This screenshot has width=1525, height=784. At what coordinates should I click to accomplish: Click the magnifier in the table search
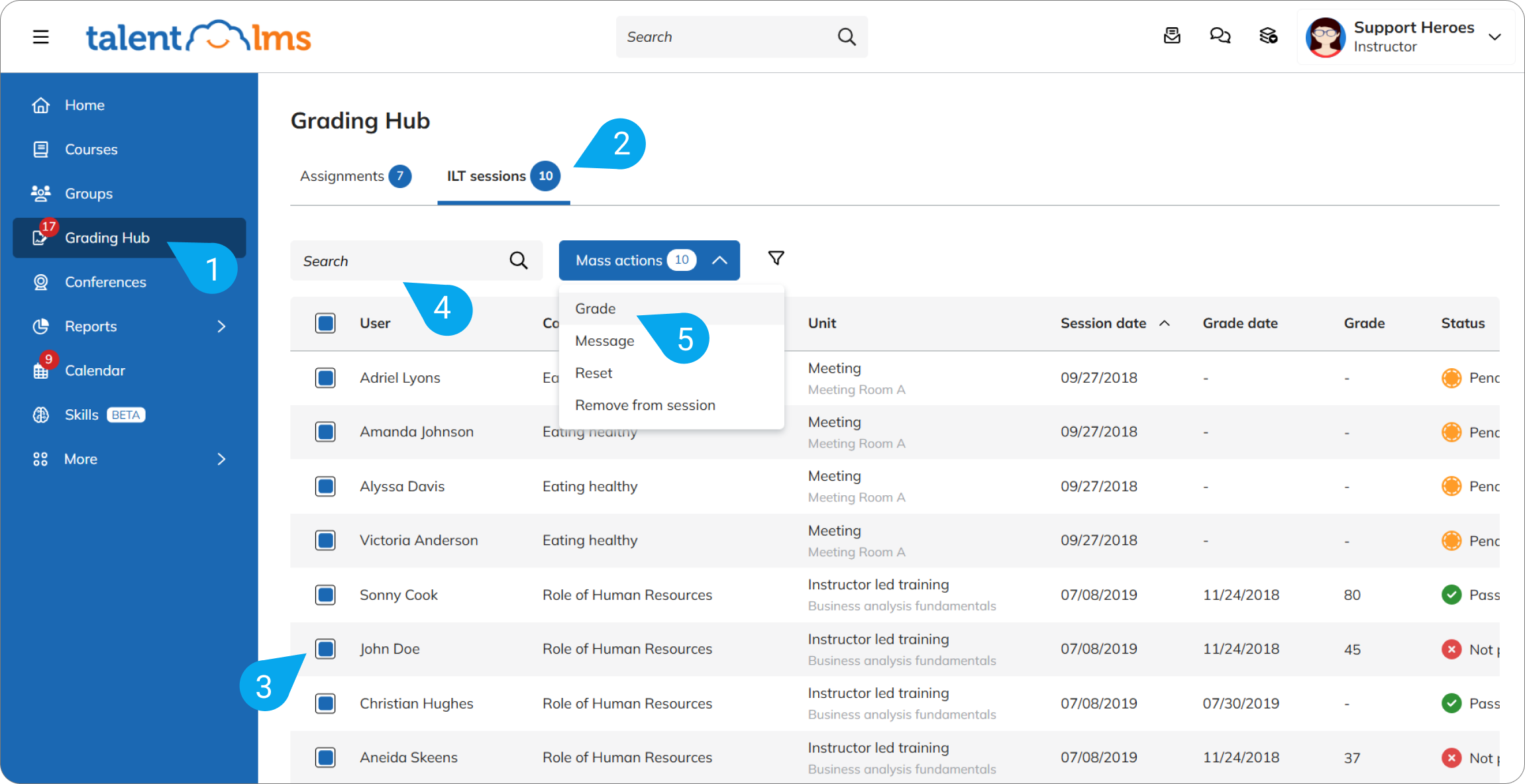click(x=519, y=261)
